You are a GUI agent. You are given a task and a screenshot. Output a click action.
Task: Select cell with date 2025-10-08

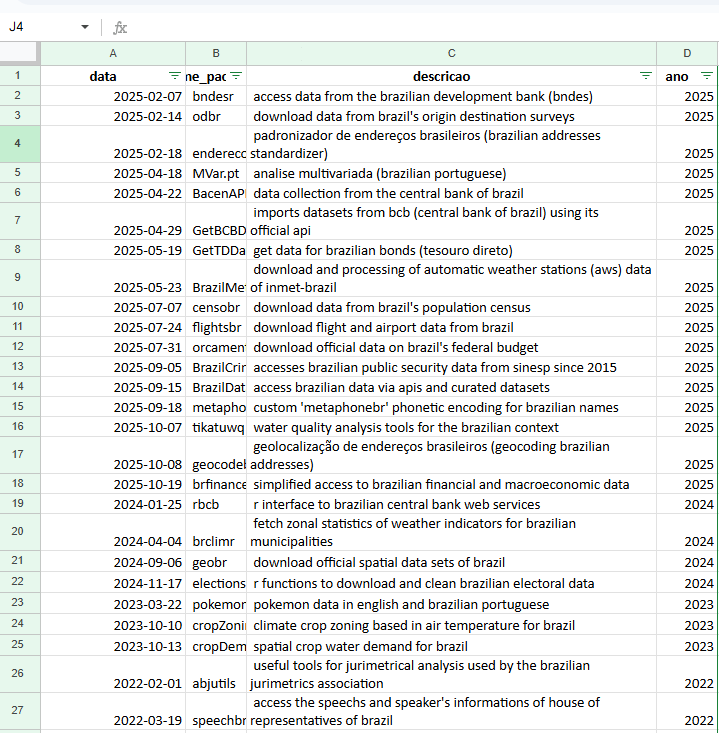tap(113, 455)
